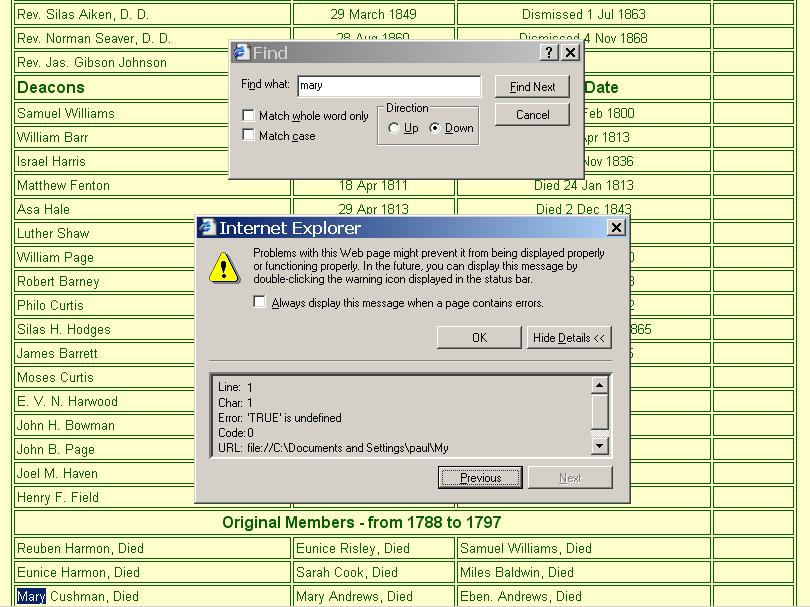Close the Internet Explorer error dialog
The width and height of the screenshot is (810, 607).
pyautogui.click(x=616, y=227)
